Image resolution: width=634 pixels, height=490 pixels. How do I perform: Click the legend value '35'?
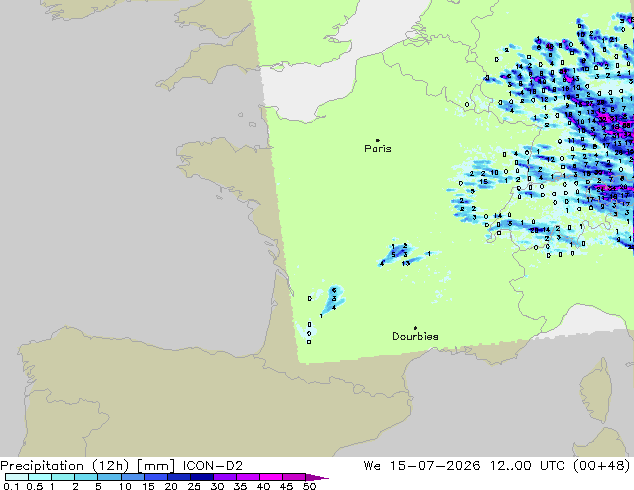240,486
